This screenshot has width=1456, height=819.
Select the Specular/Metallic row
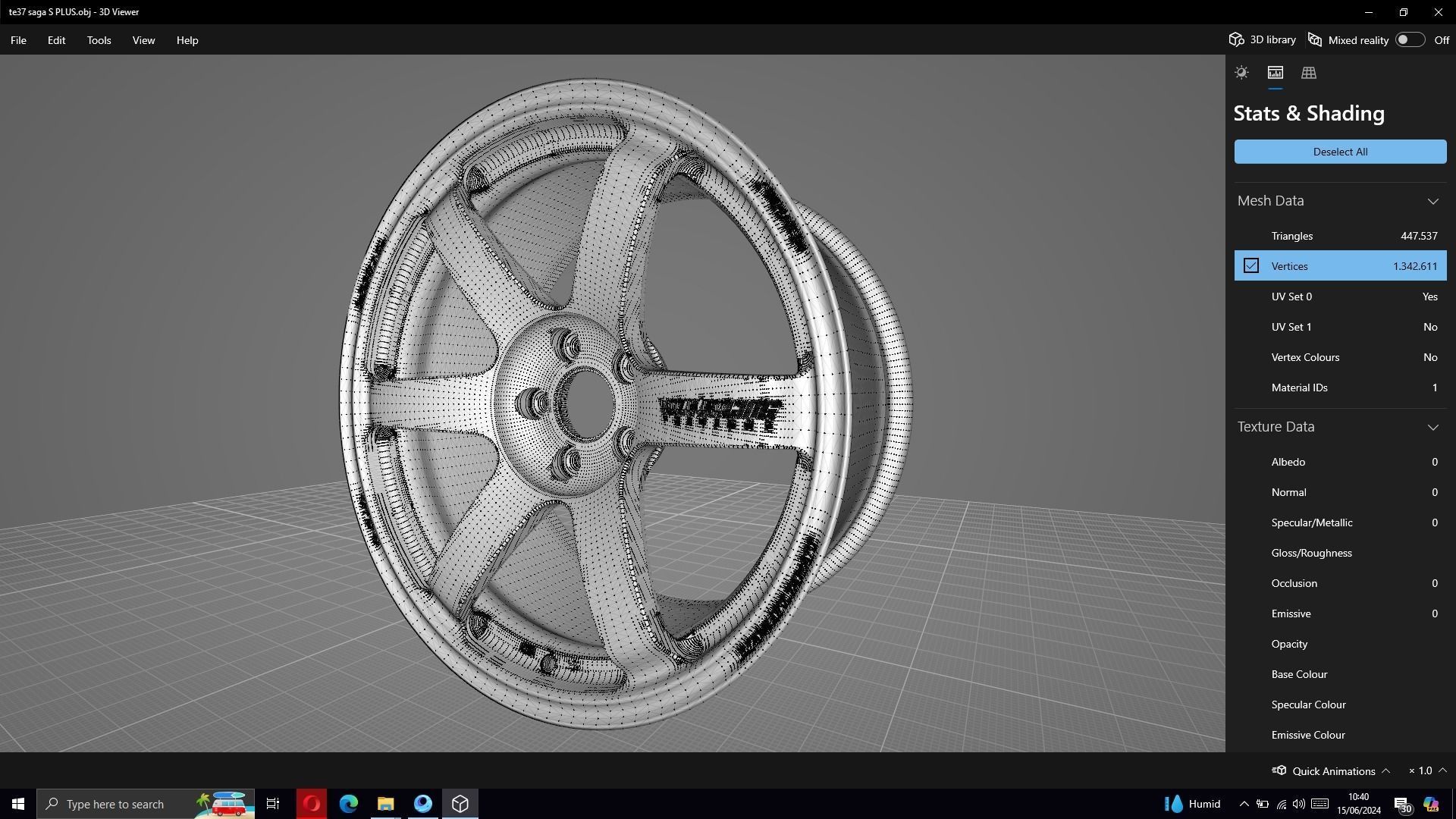pos(1340,522)
